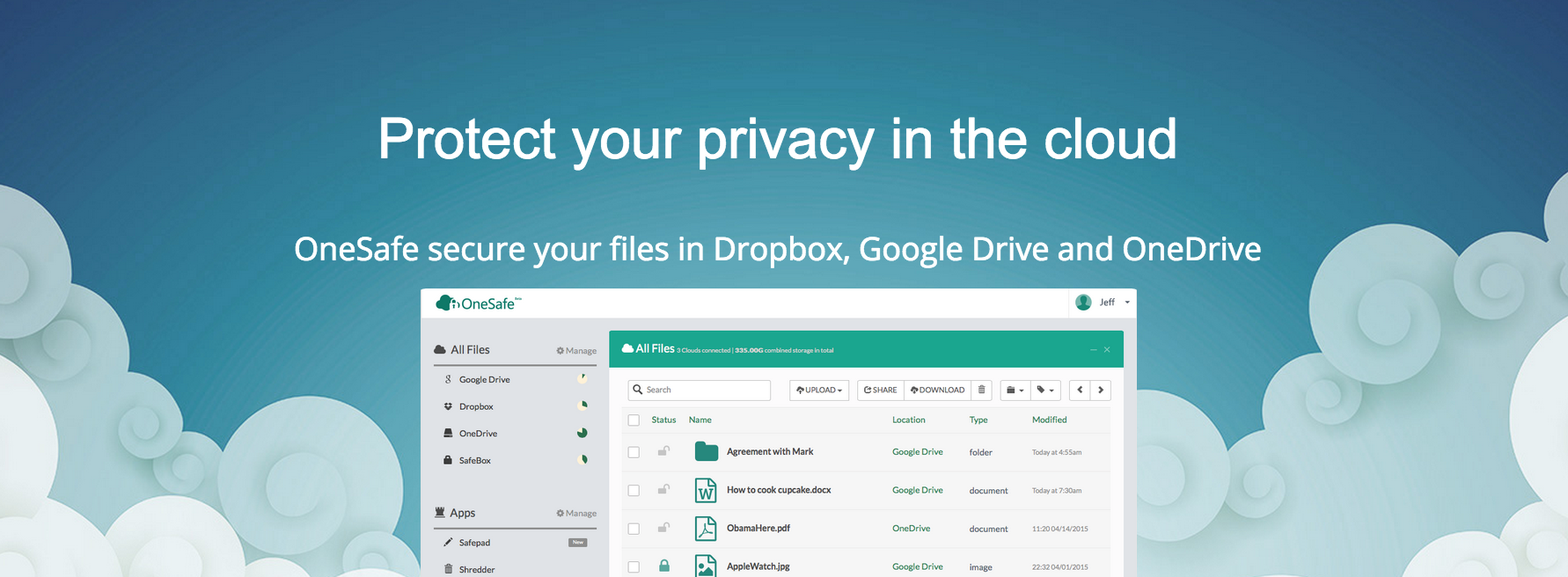The image size is (1568, 577).
Task: Click OneDrive storage usage pie
Action: 582,433
